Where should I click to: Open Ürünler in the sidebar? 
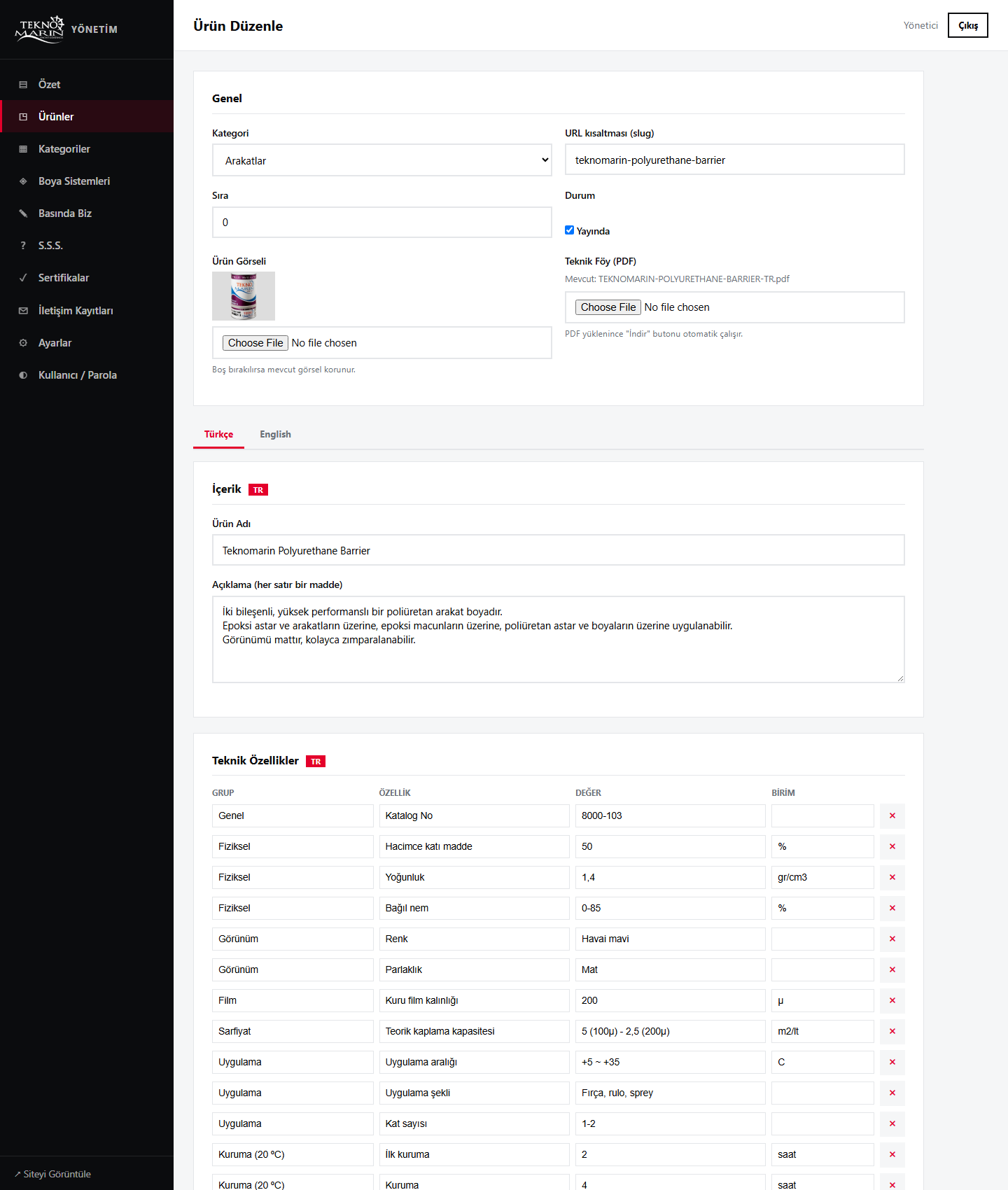click(x=87, y=117)
